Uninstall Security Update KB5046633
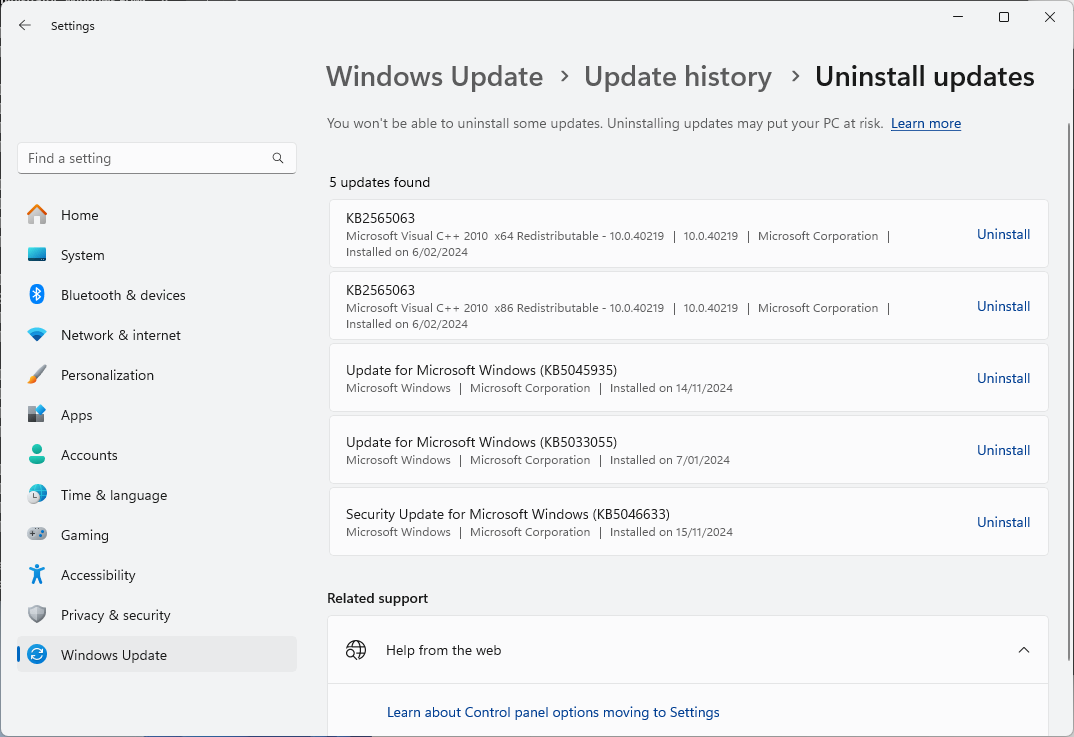 pyautogui.click(x=1003, y=522)
